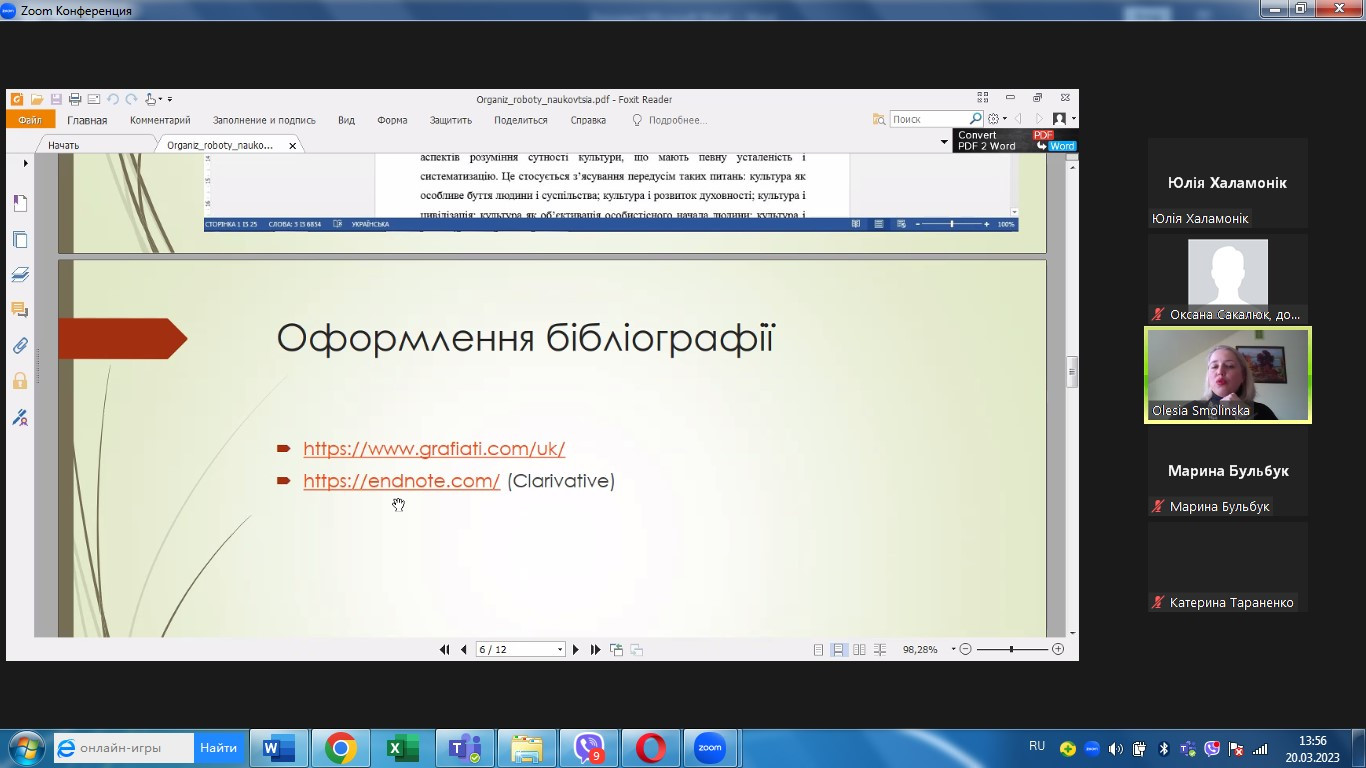Viewport: 1366px width, 768px height.
Task: Go to next page arrow
Action: (576, 650)
